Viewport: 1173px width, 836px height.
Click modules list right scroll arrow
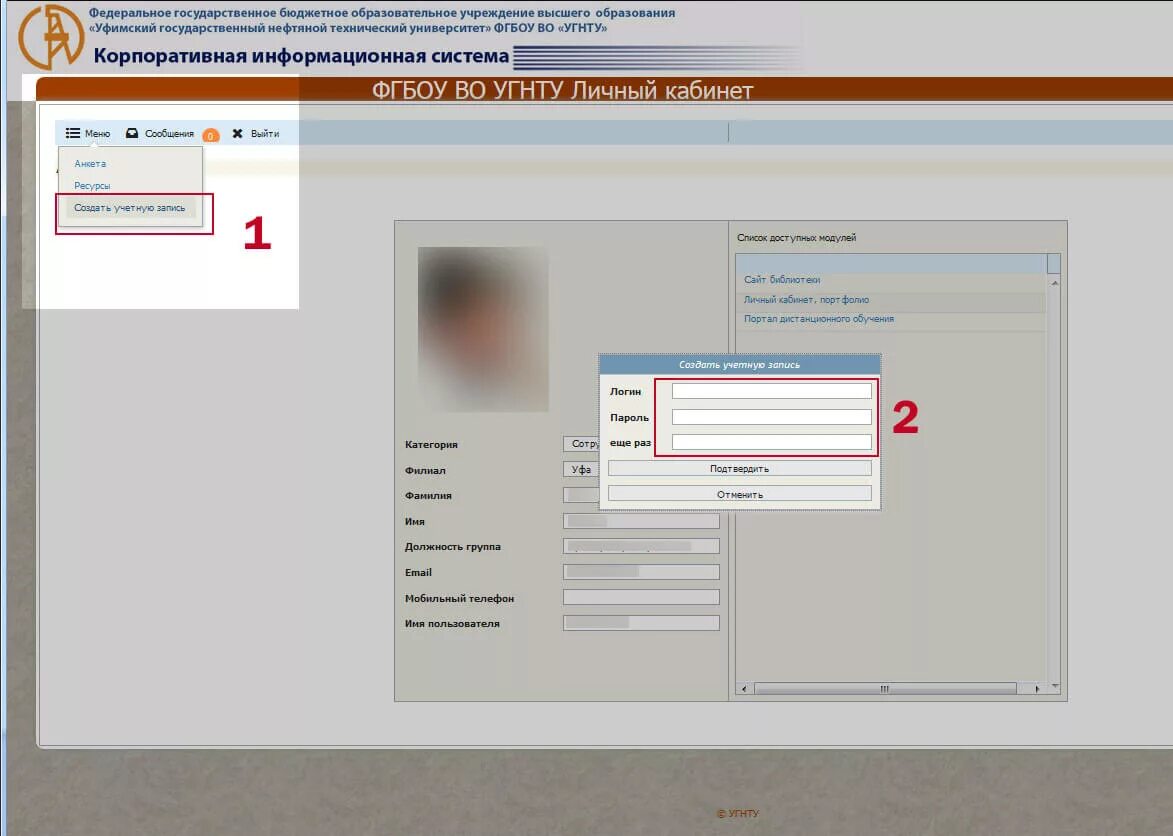click(x=1037, y=689)
